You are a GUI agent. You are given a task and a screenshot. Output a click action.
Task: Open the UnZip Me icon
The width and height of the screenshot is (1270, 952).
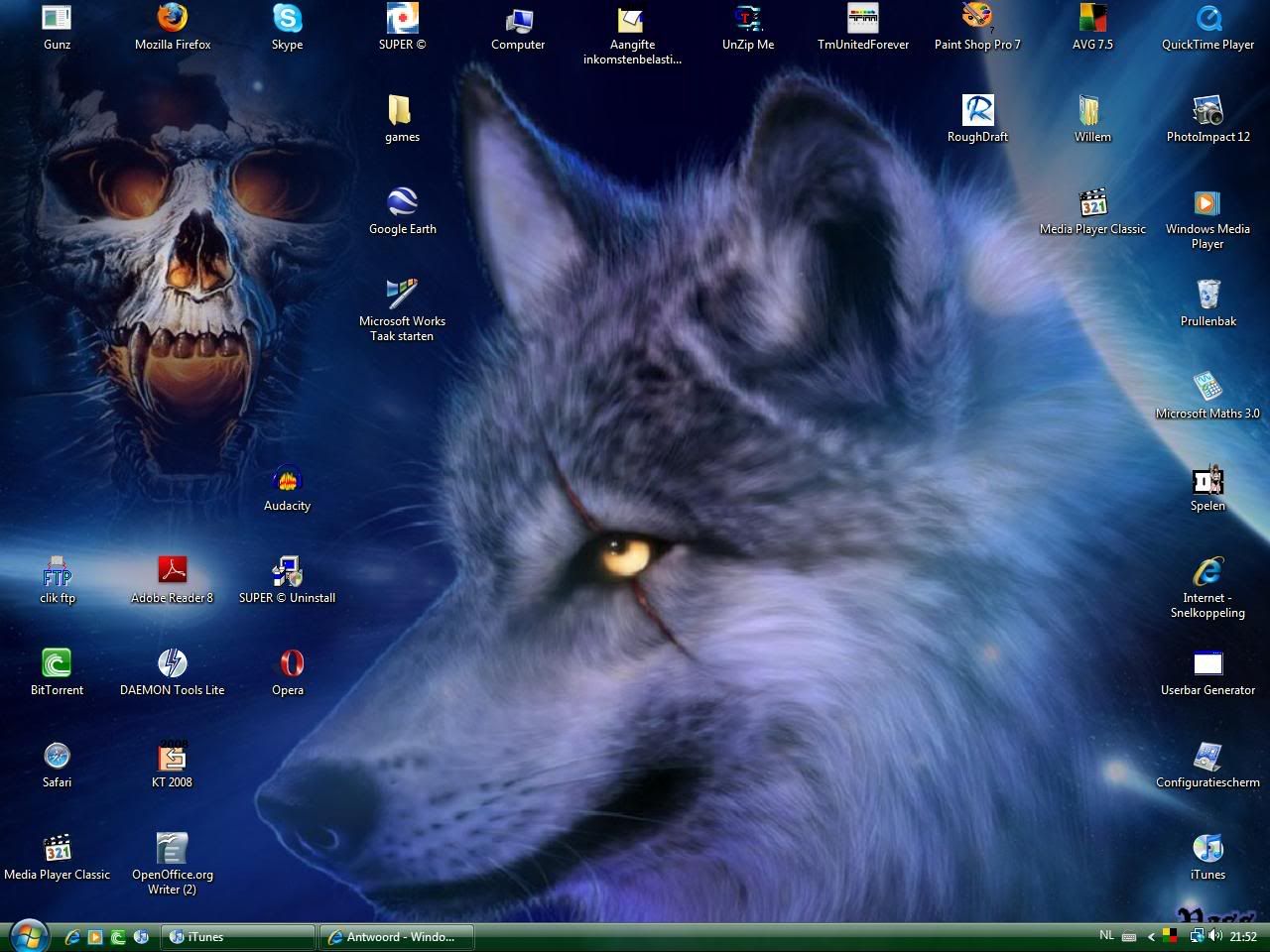pyautogui.click(x=748, y=27)
